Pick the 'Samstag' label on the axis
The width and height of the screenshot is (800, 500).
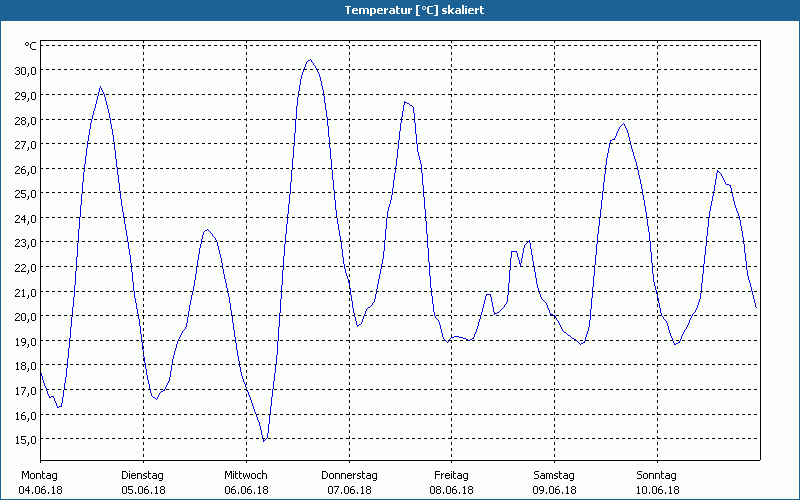(554, 475)
